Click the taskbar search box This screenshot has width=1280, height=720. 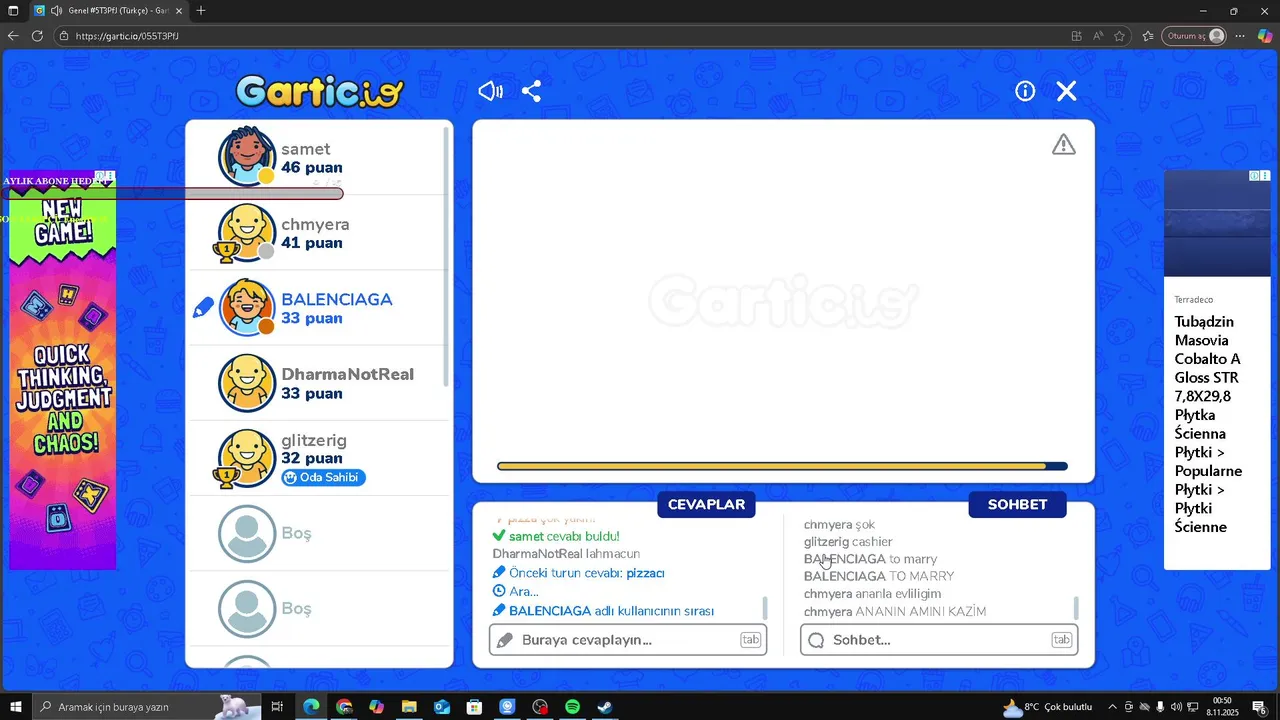point(147,707)
